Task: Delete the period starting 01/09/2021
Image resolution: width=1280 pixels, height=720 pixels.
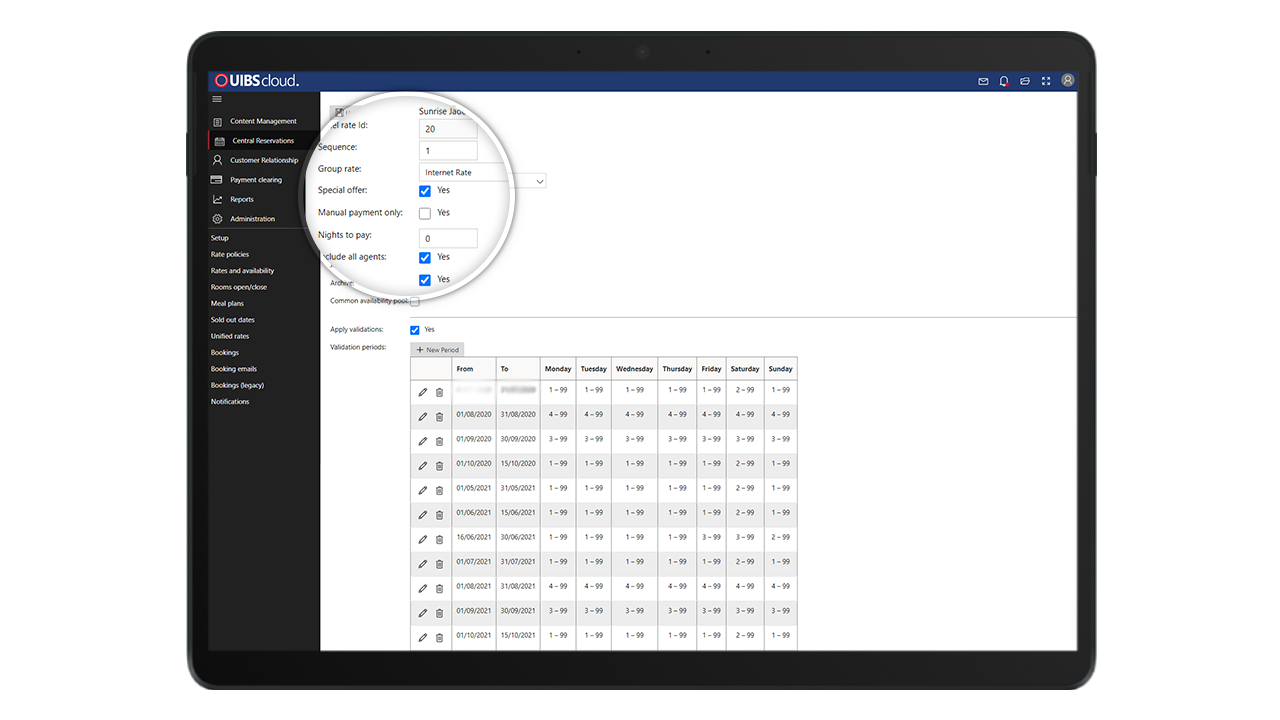Action: point(439,613)
